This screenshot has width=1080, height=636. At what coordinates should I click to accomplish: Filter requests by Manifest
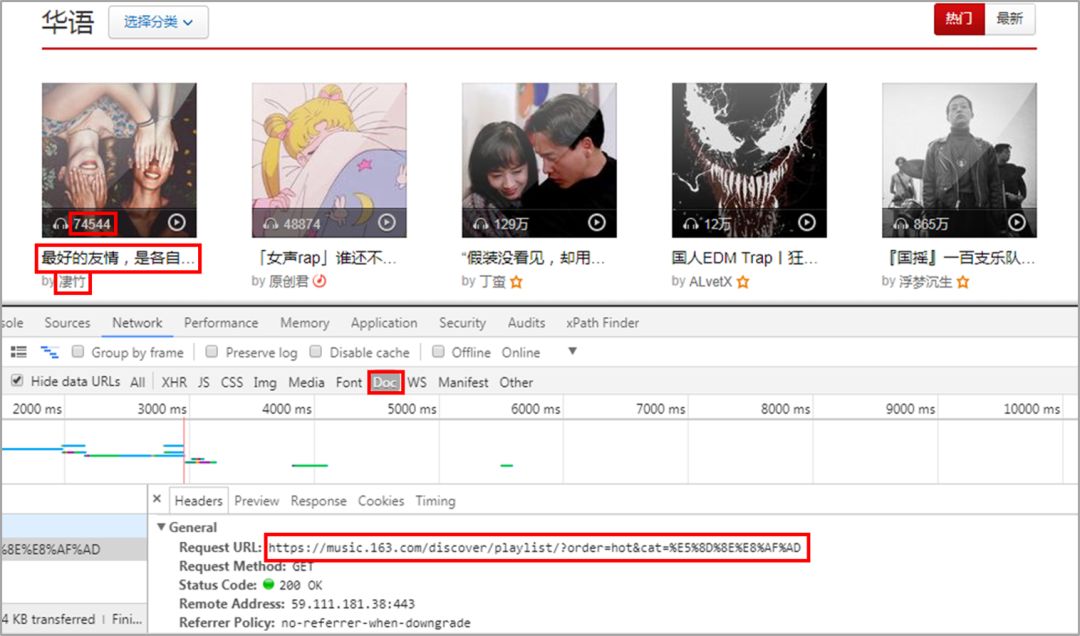pos(463,382)
